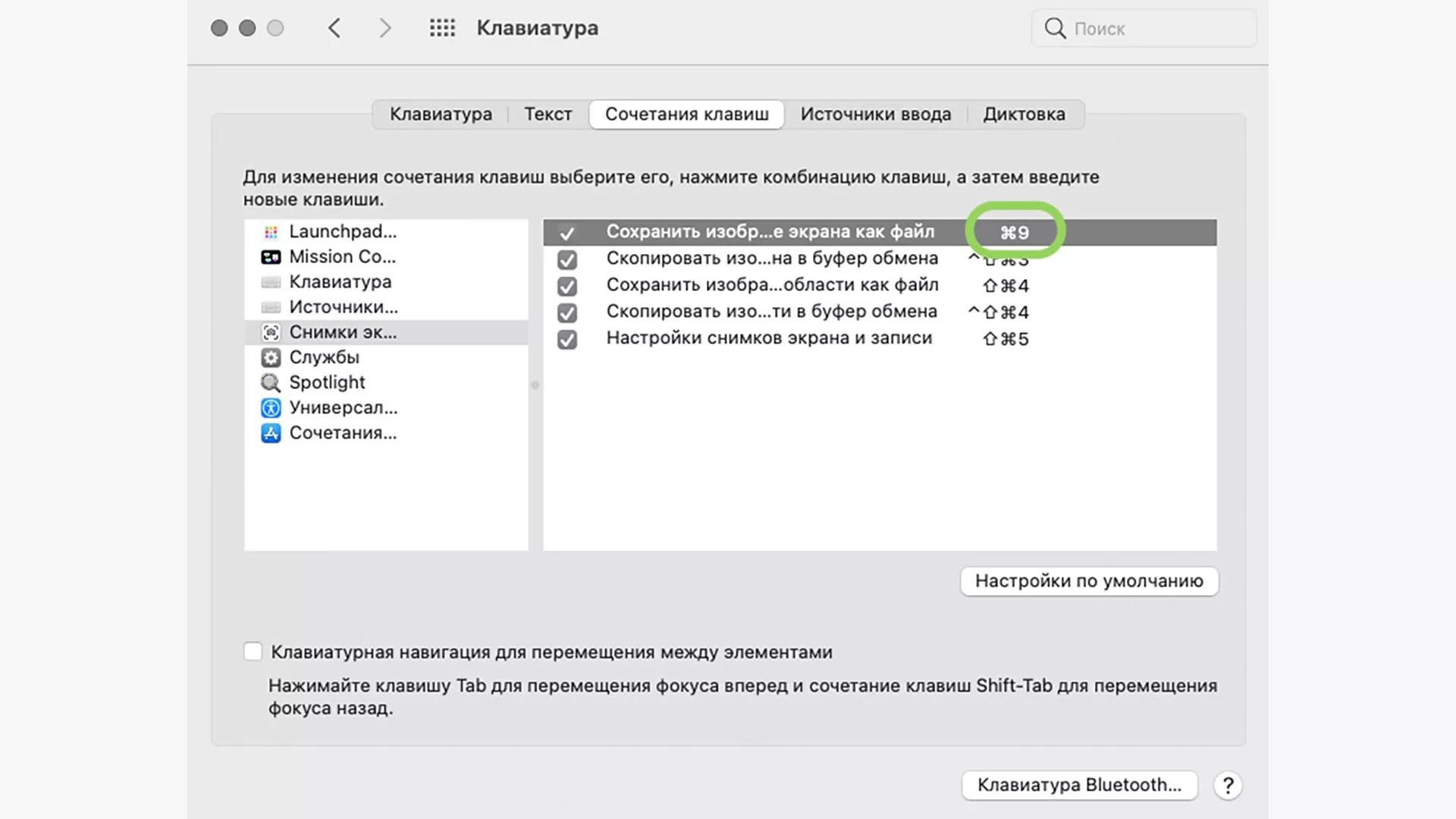Click the Launchpad category icon
1456x819 pixels.
(271, 232)
